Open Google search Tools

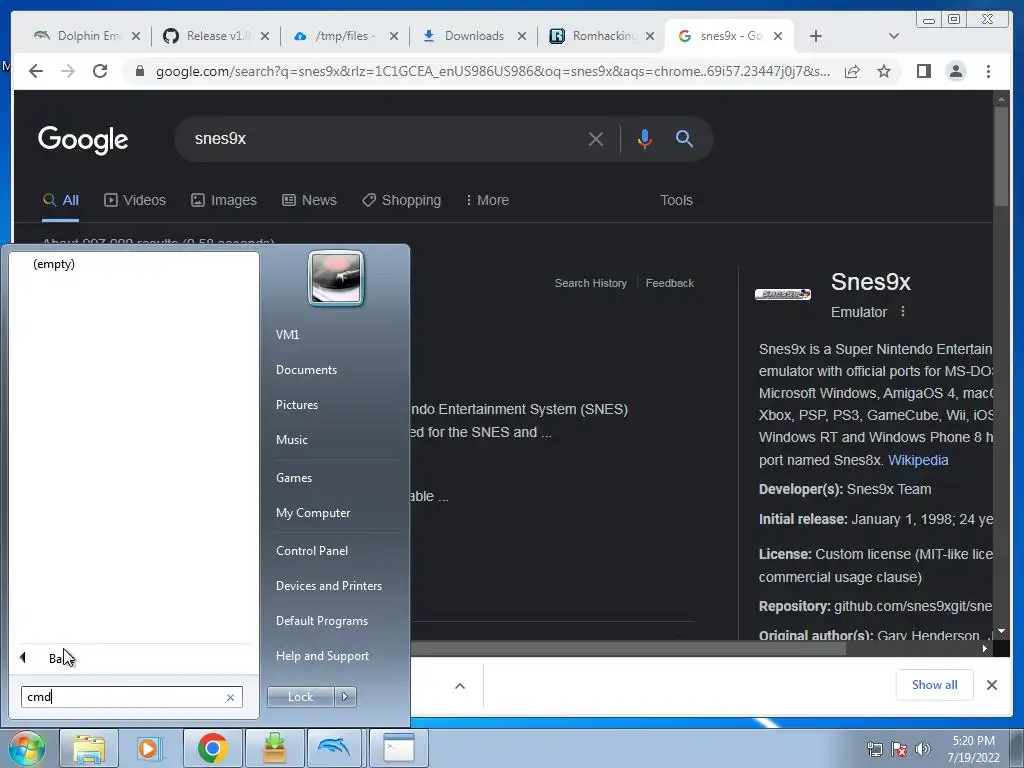click(676, 200)
